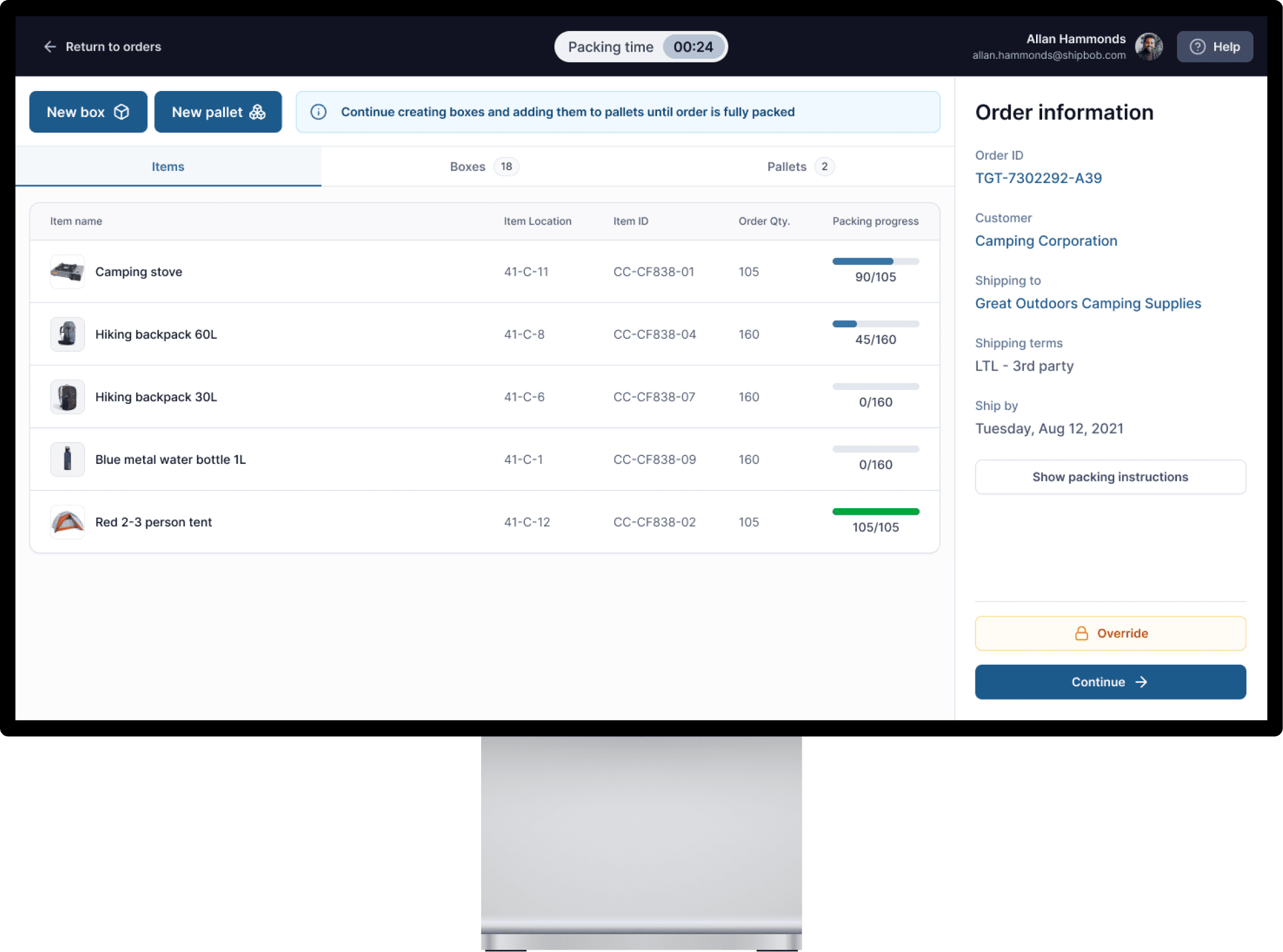
Task: Click the Camping stove packing progress bar
Action: coord(876,261)
